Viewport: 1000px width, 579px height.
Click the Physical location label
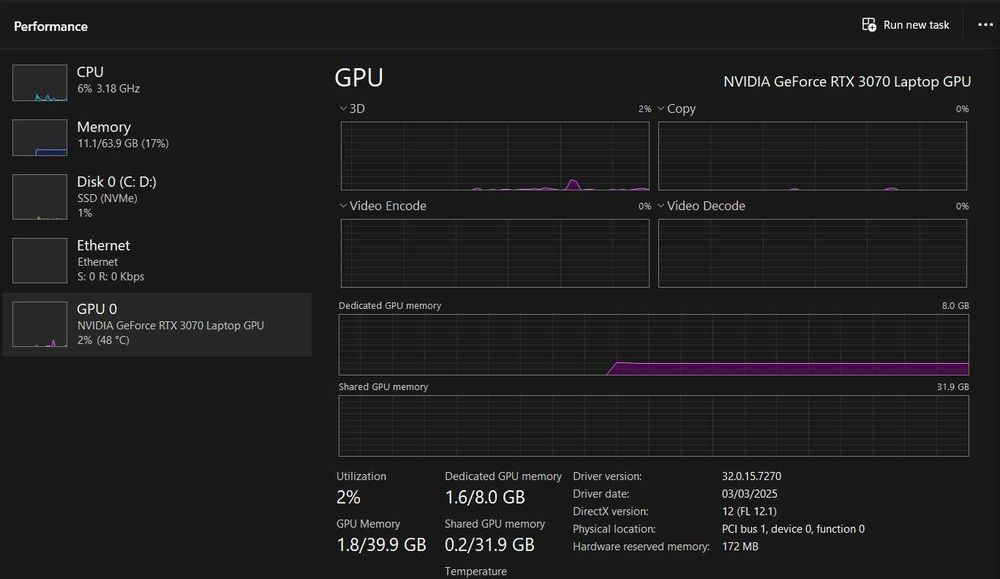(614, 529)
